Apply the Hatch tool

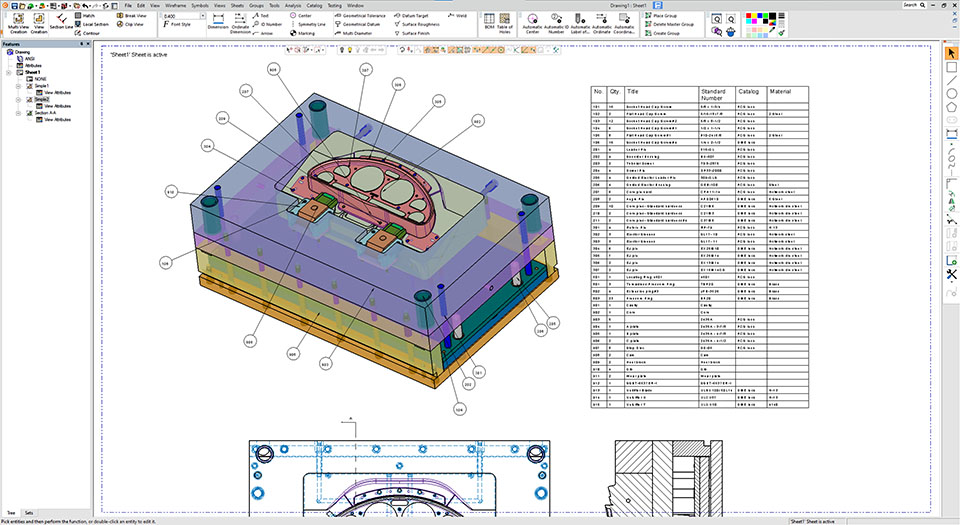pyautogui.click(x=85, y=15)
